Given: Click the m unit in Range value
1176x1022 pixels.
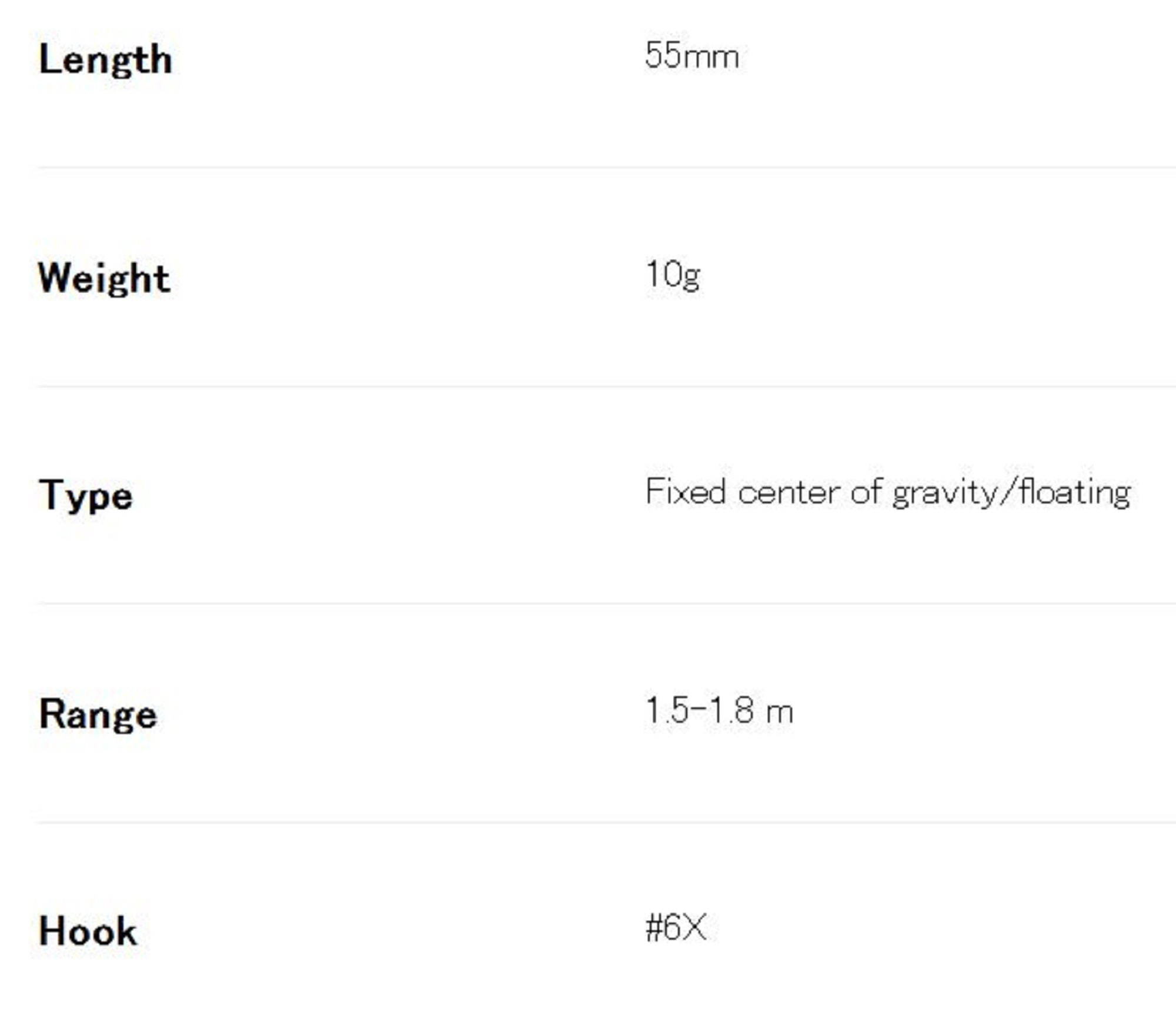Looking at the screenshot, I should [780, 713].
